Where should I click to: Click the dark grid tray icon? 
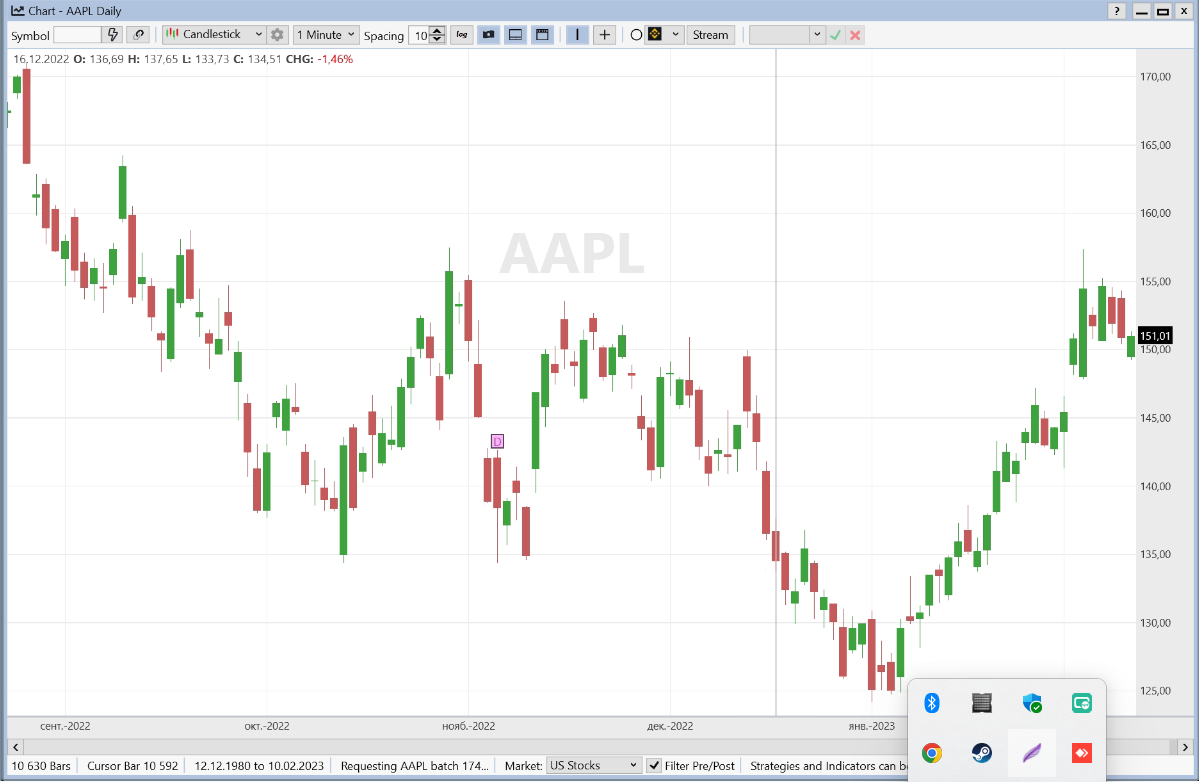[x=982, y=703]
